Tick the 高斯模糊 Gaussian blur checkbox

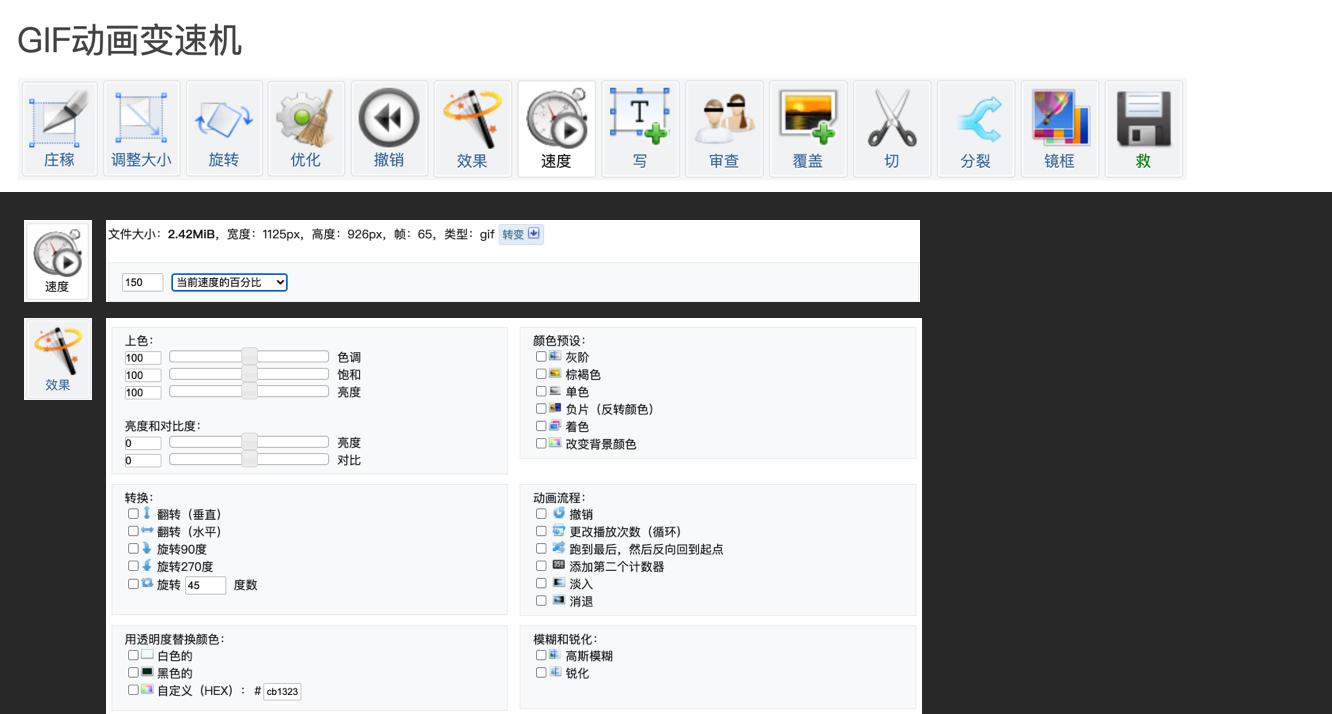541,655
